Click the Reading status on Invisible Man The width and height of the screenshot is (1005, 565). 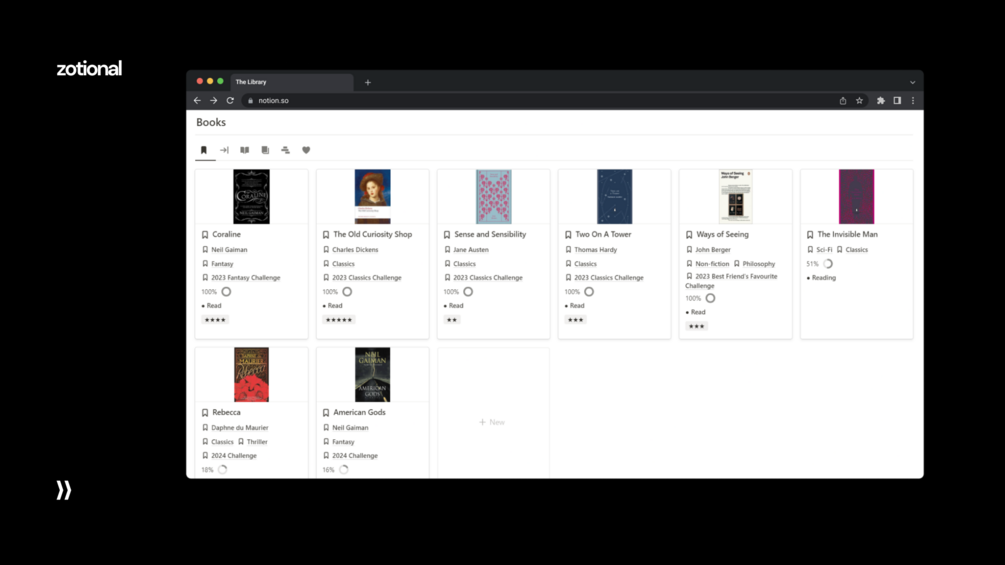coord(824,278)
